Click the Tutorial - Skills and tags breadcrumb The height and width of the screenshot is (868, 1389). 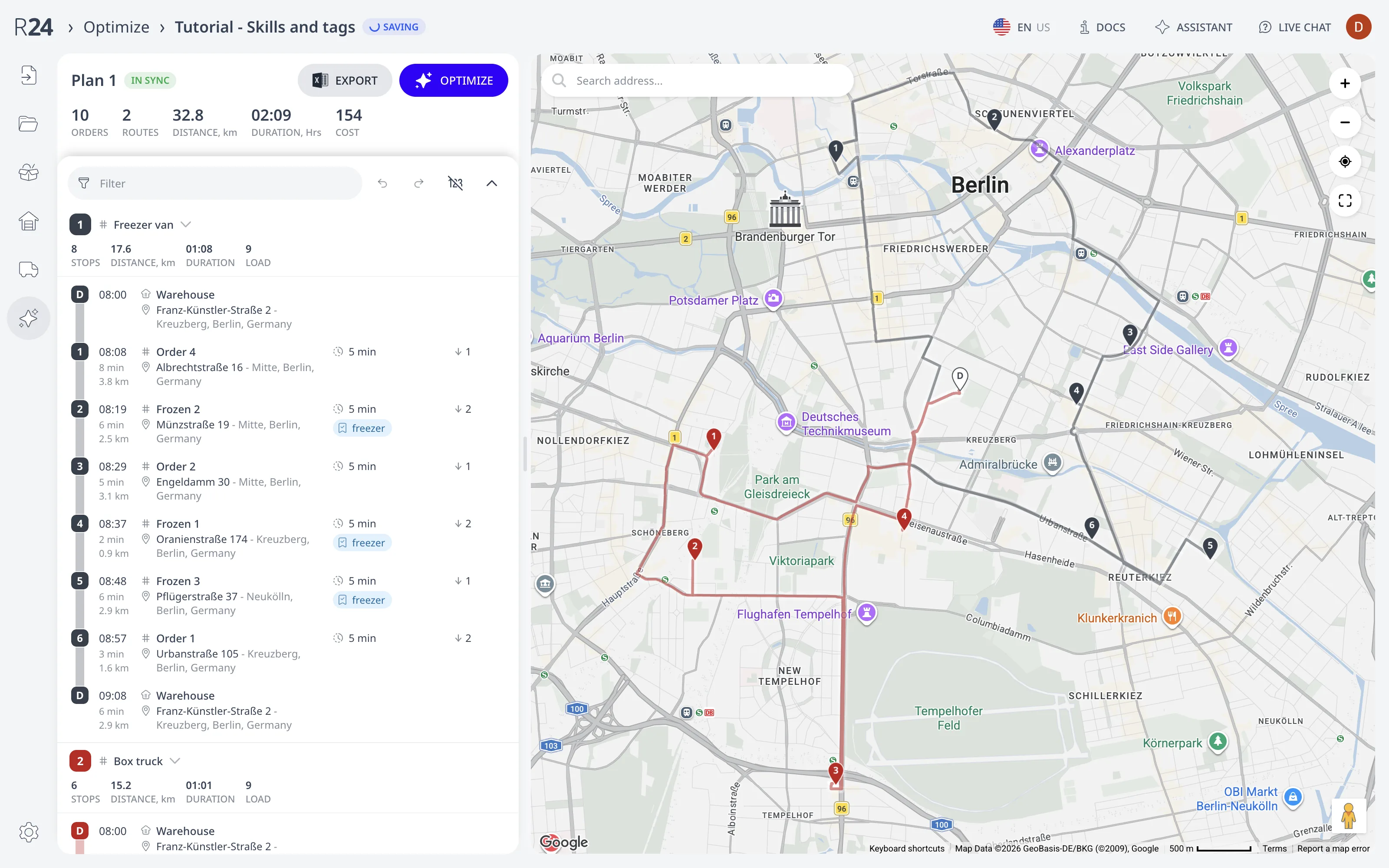click(265, 27)
